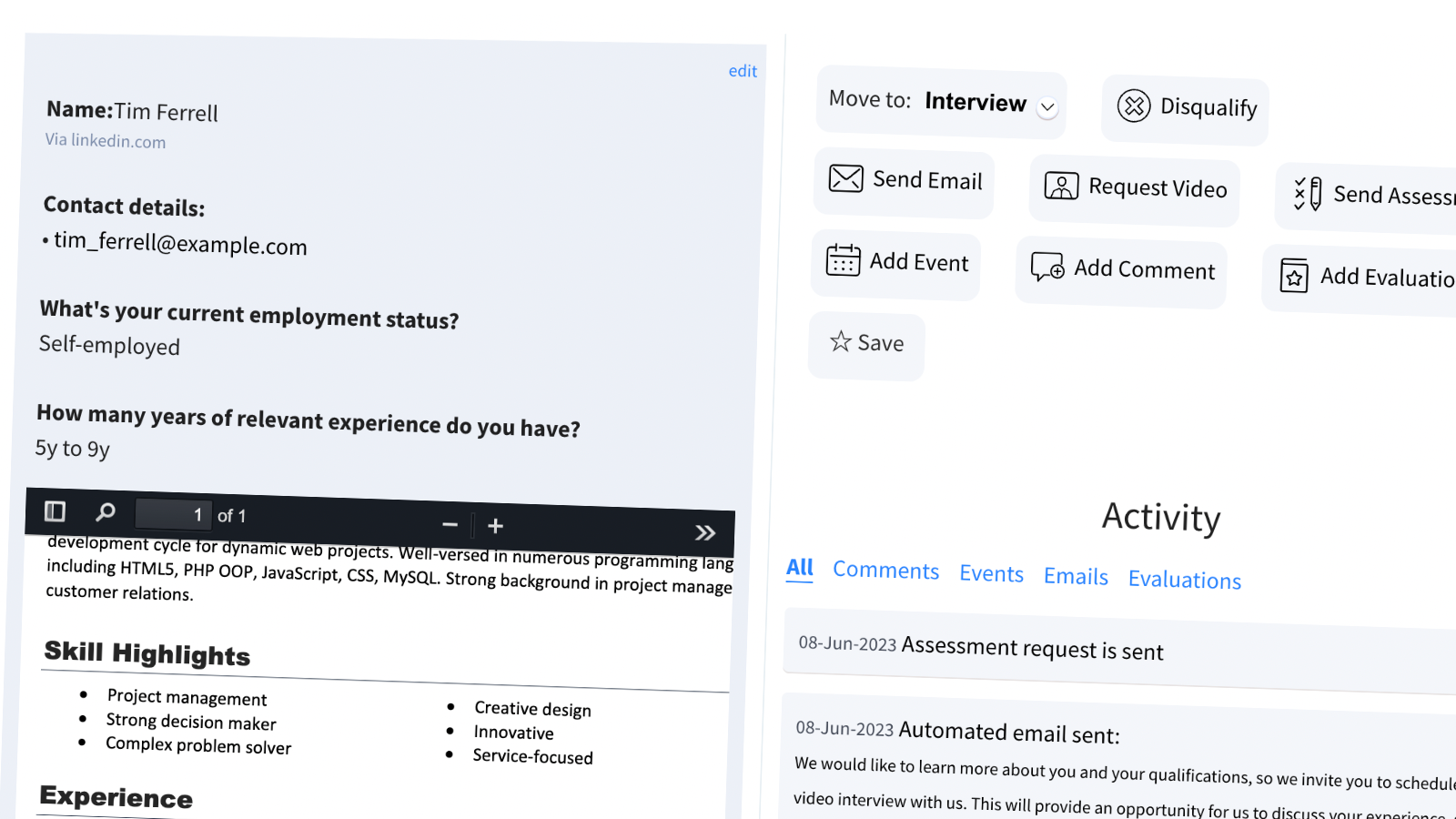1456x819 pixels.
Task: Open the PDF viewer search magnifier
Action: (x=106, y=512)
